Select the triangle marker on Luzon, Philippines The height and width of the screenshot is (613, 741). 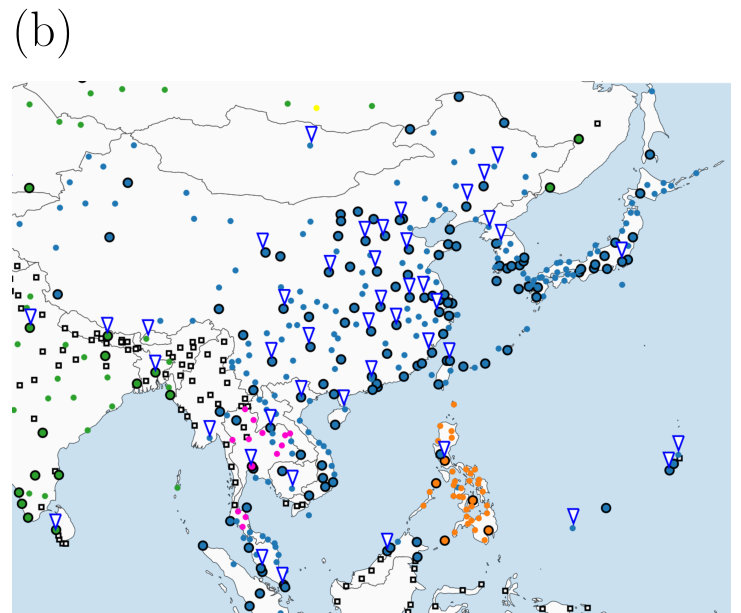point(444,449)
